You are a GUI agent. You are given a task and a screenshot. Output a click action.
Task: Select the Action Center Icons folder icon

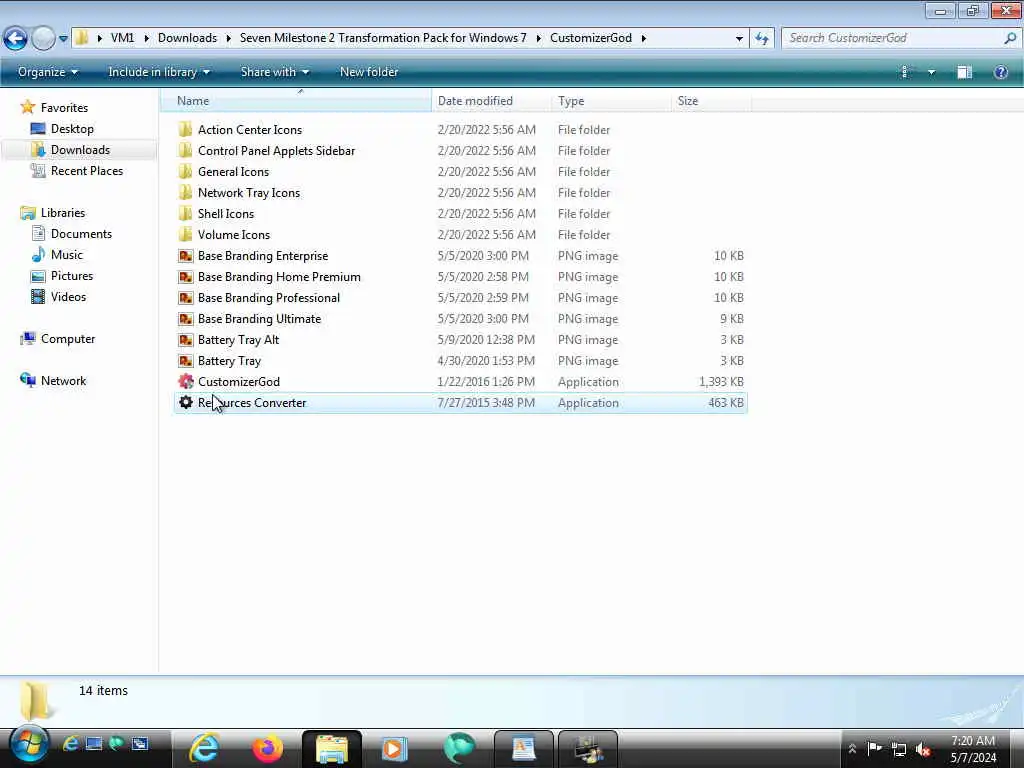pyautogui.click(x=185, y=129)
